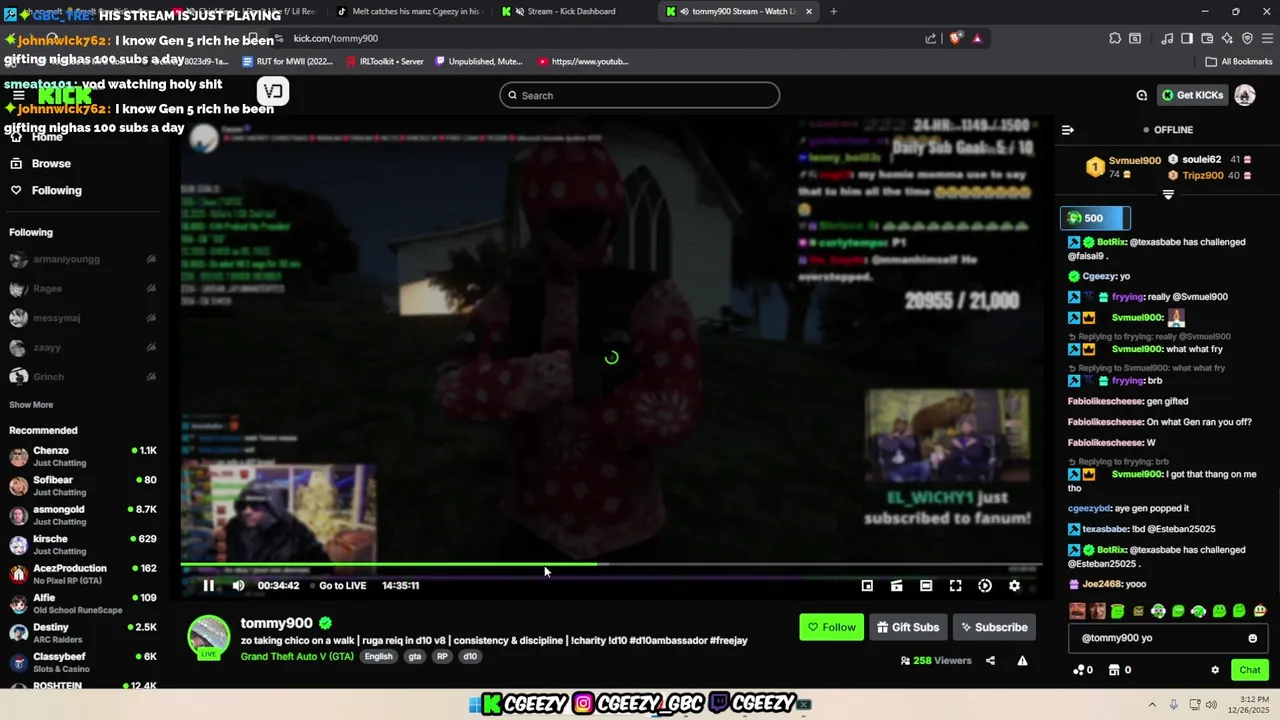Open the emote picker smiley icon

[x=1252, y=638]
